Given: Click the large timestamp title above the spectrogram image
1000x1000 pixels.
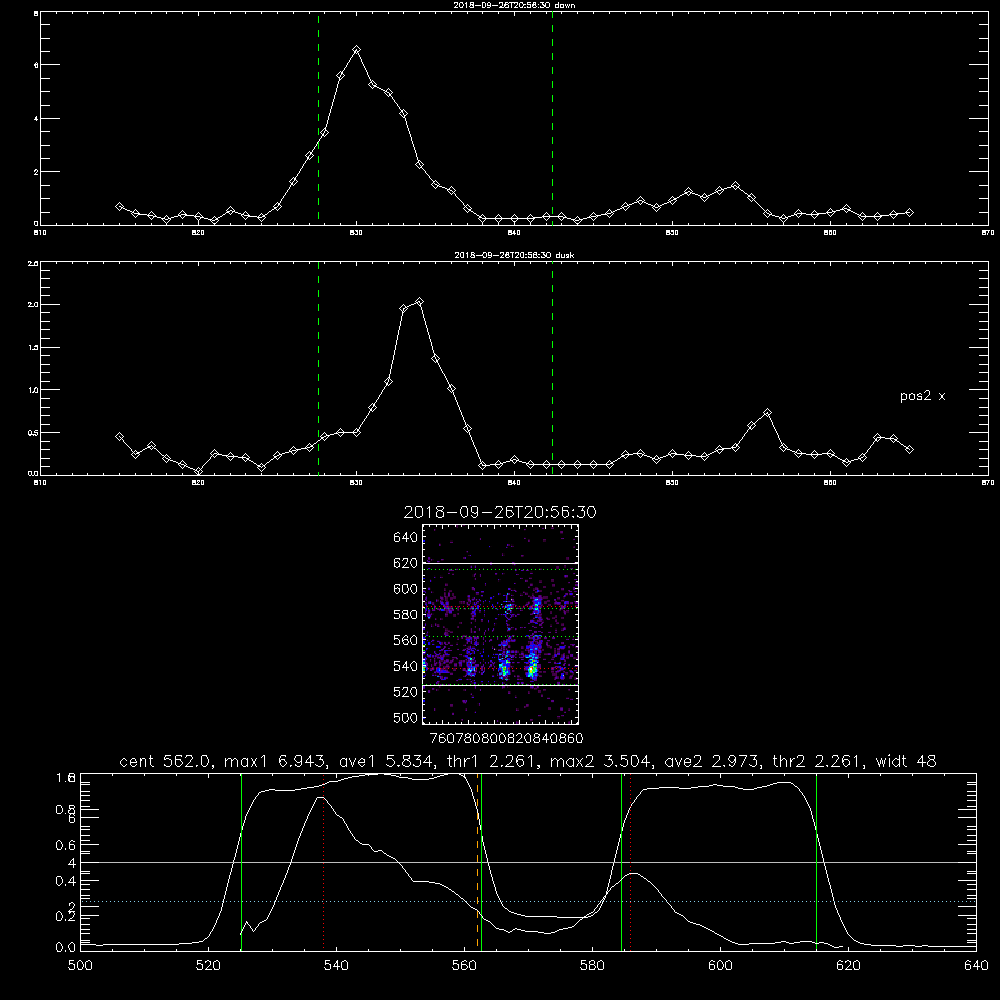Looking at the screenshot, I should (x=500, y=512).
